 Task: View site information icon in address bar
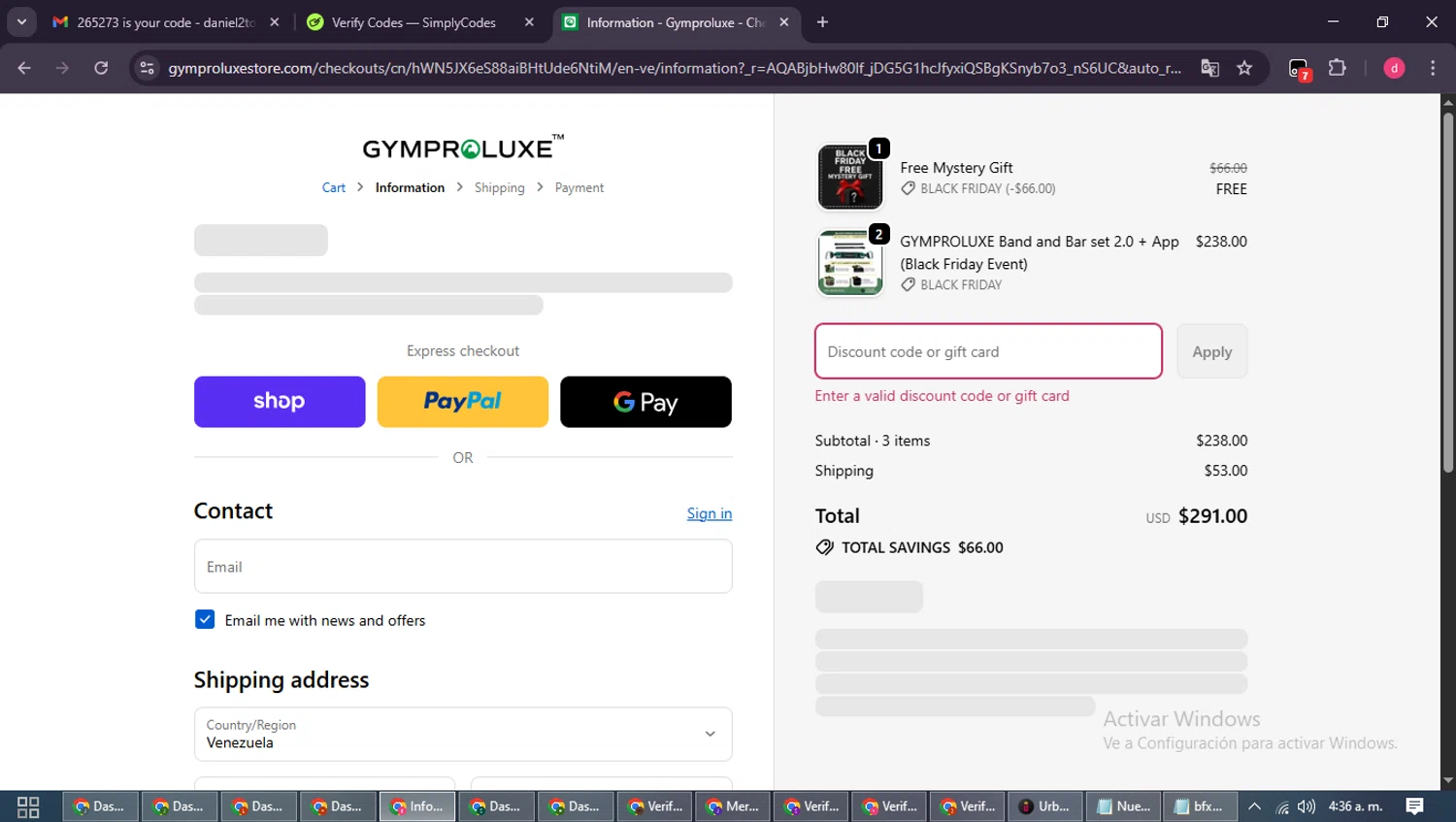click(x=147, y=68)
